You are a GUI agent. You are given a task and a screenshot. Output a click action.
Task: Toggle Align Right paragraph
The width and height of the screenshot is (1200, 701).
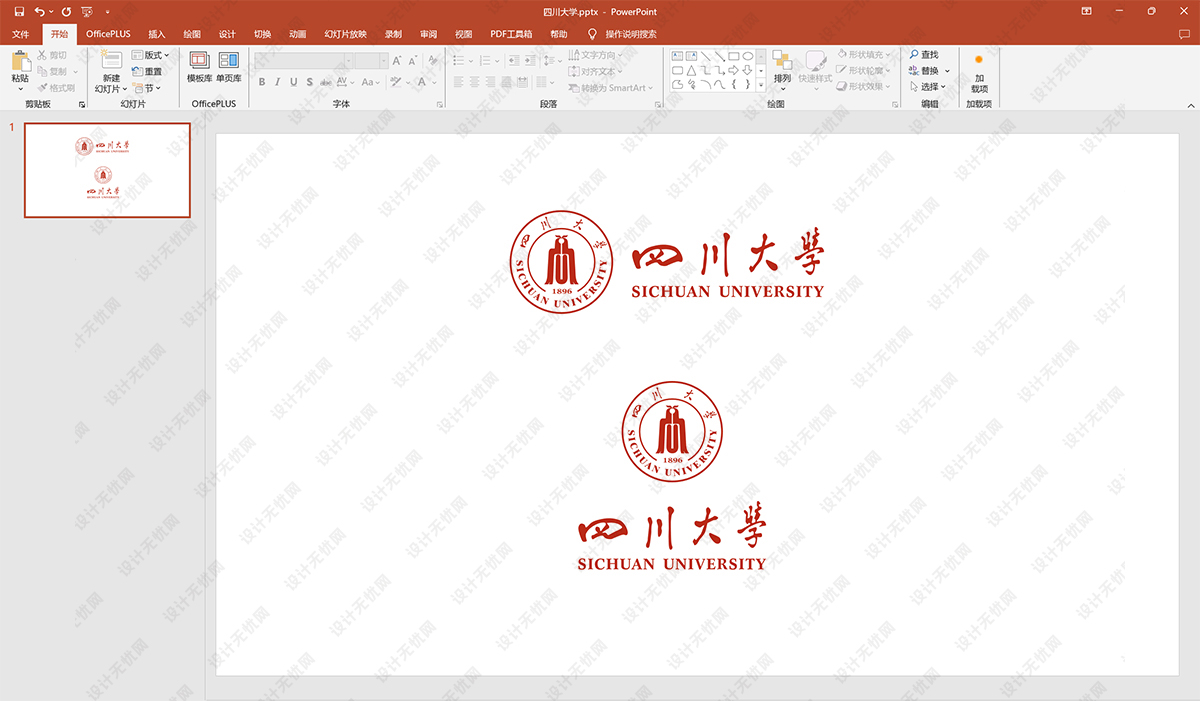[491, 82]
